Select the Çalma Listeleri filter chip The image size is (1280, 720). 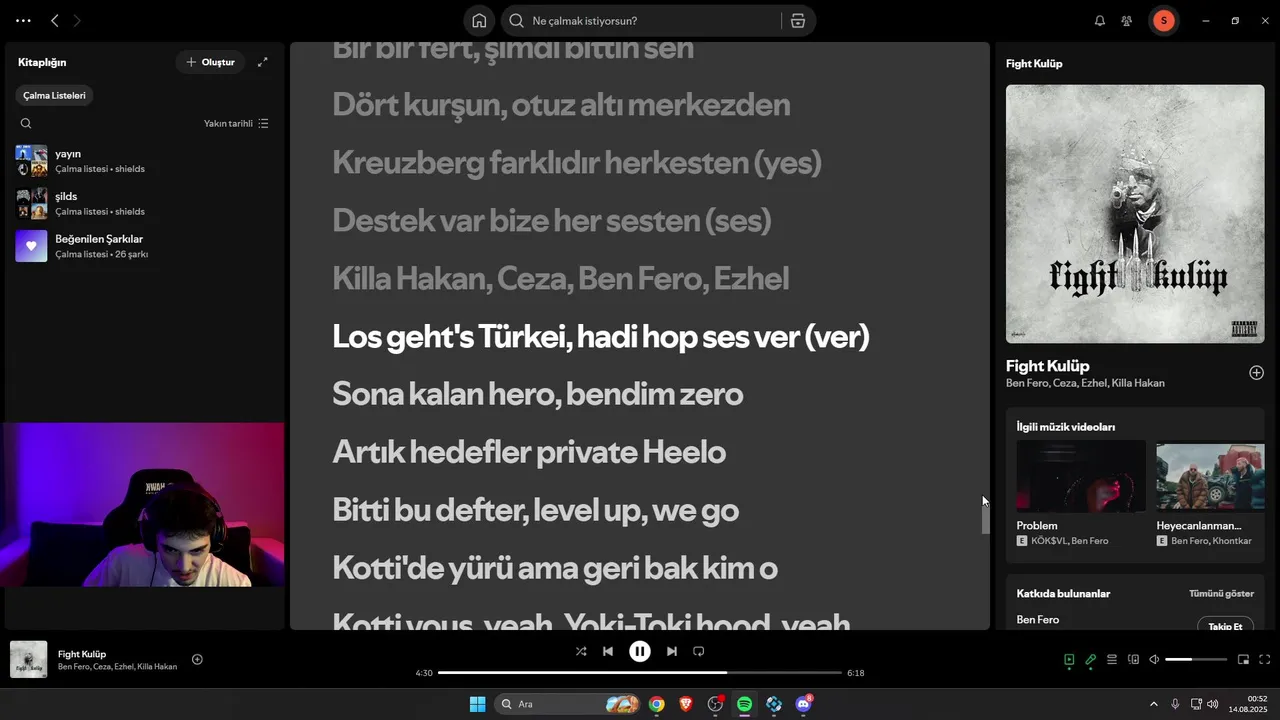54,95
